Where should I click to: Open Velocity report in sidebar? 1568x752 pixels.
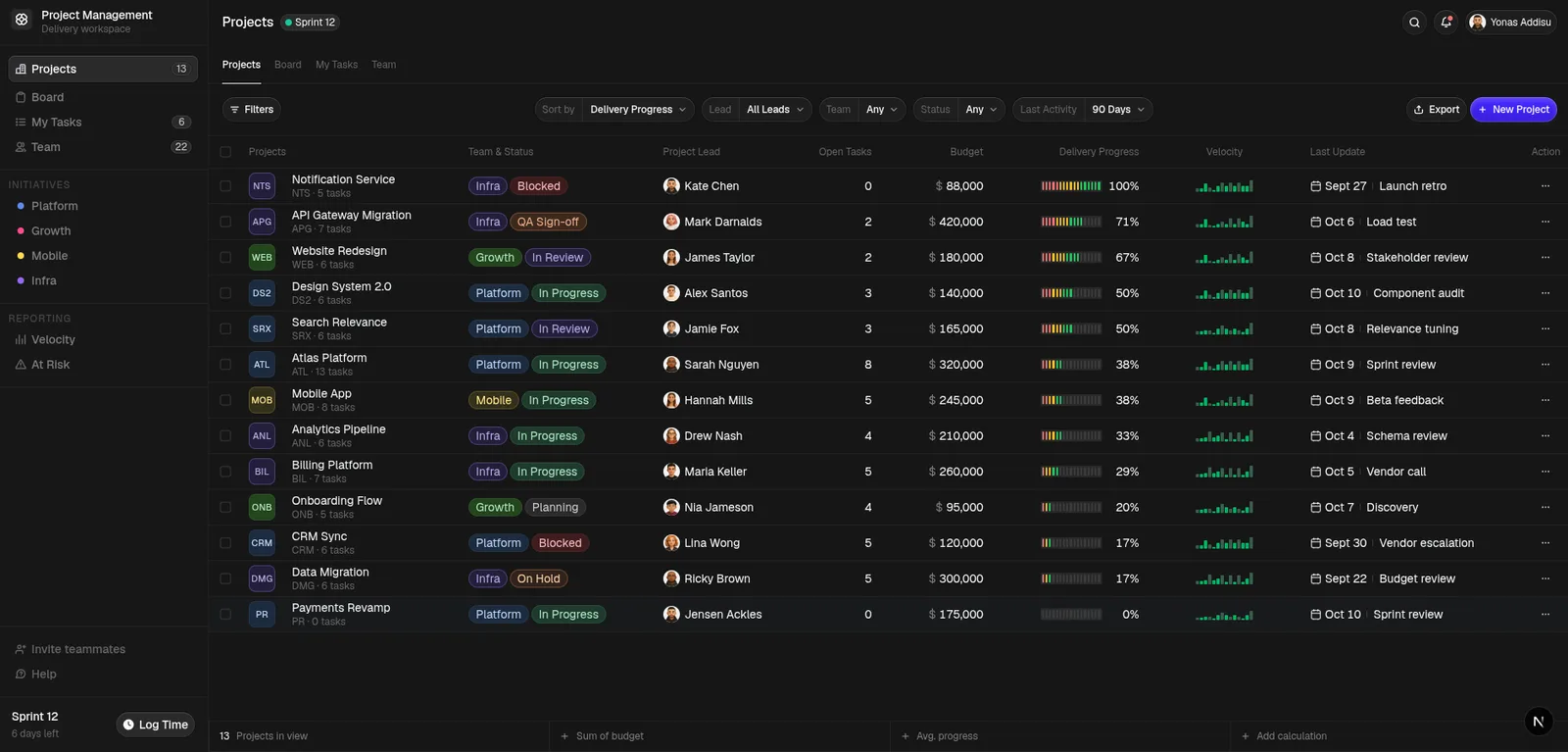(103, 340)
